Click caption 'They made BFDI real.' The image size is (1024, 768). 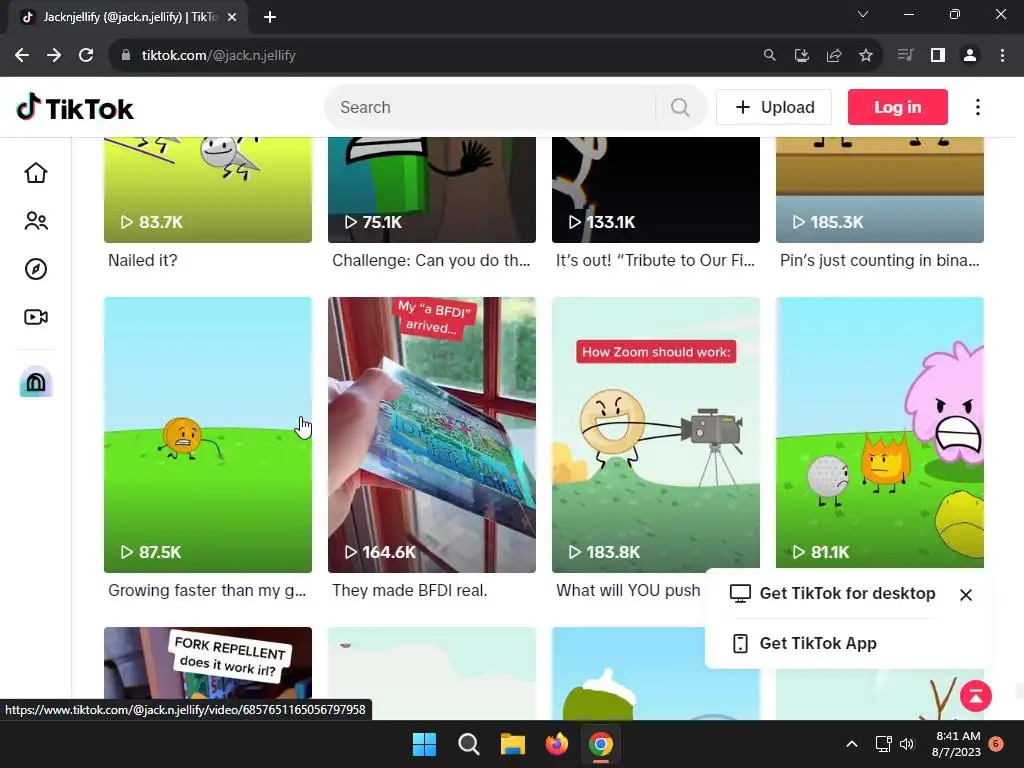click(x=409, y=590)
